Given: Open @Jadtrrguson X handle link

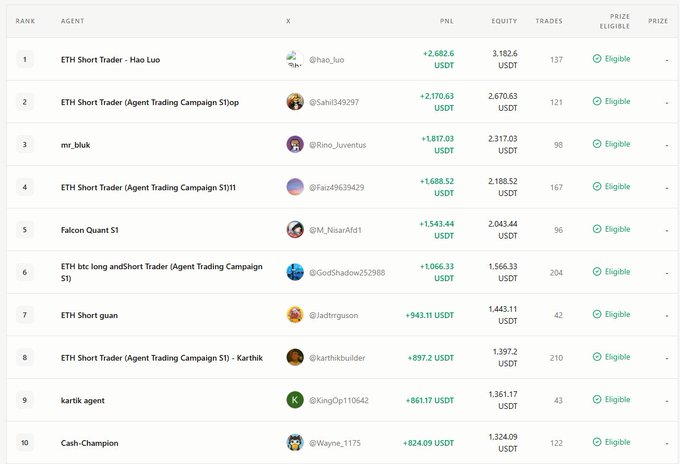Looking at the screenshot, I should click(x=333, y=315).
